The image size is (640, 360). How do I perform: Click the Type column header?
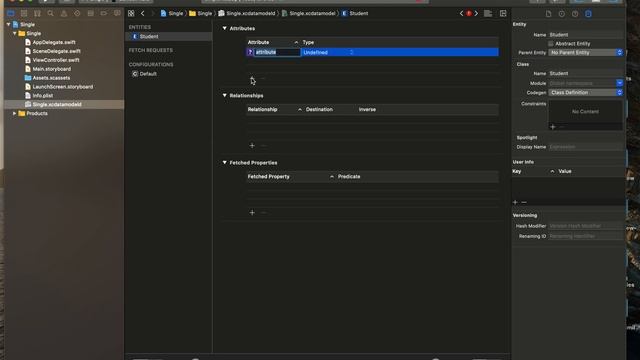click(308, 42)
